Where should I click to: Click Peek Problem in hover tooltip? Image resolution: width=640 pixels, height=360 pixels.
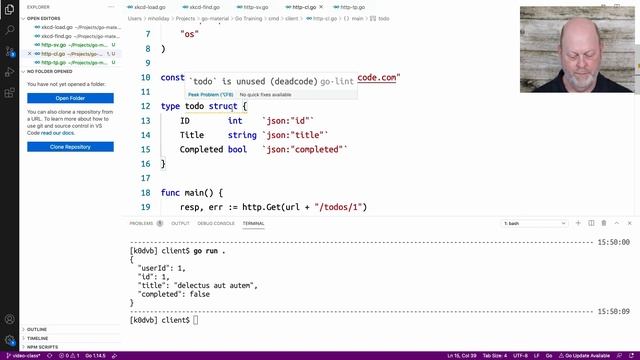click(211, 95)
